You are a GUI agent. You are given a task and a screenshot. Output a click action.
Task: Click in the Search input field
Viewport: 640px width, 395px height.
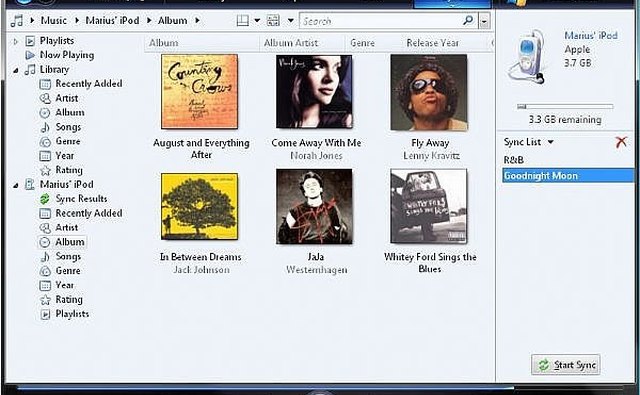(381, 21)
